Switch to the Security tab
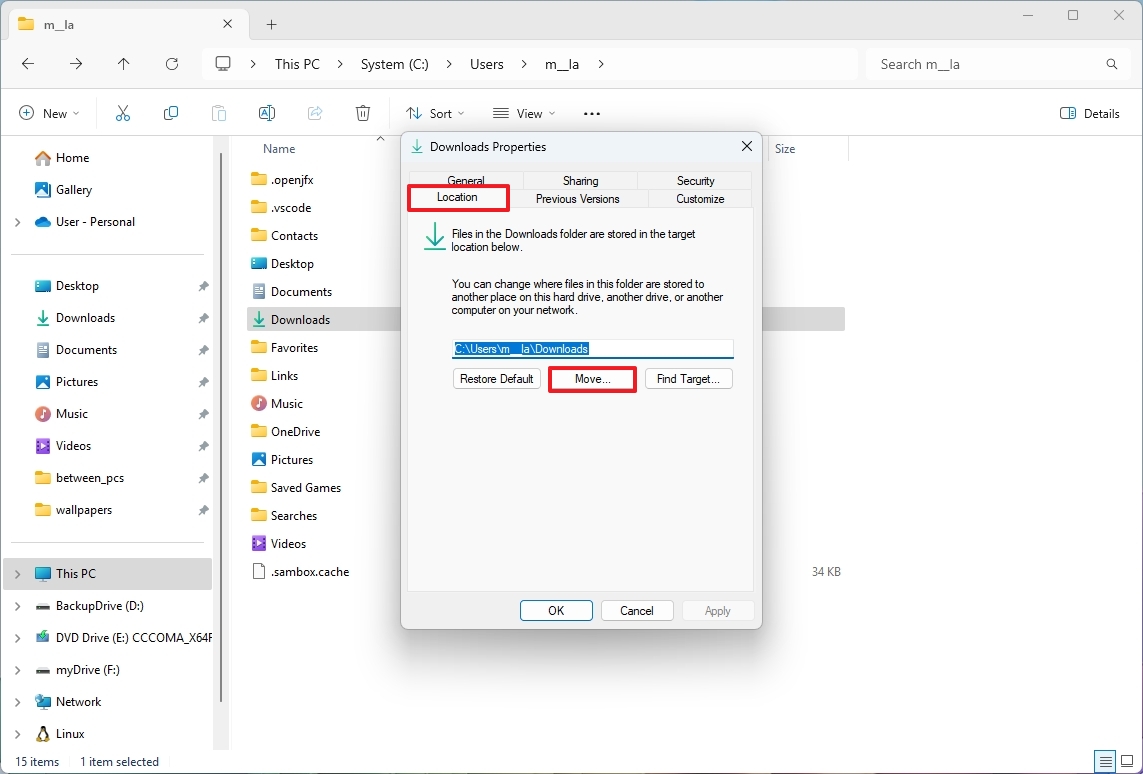This screenshot has height=774, width=1143. point(694,180)
